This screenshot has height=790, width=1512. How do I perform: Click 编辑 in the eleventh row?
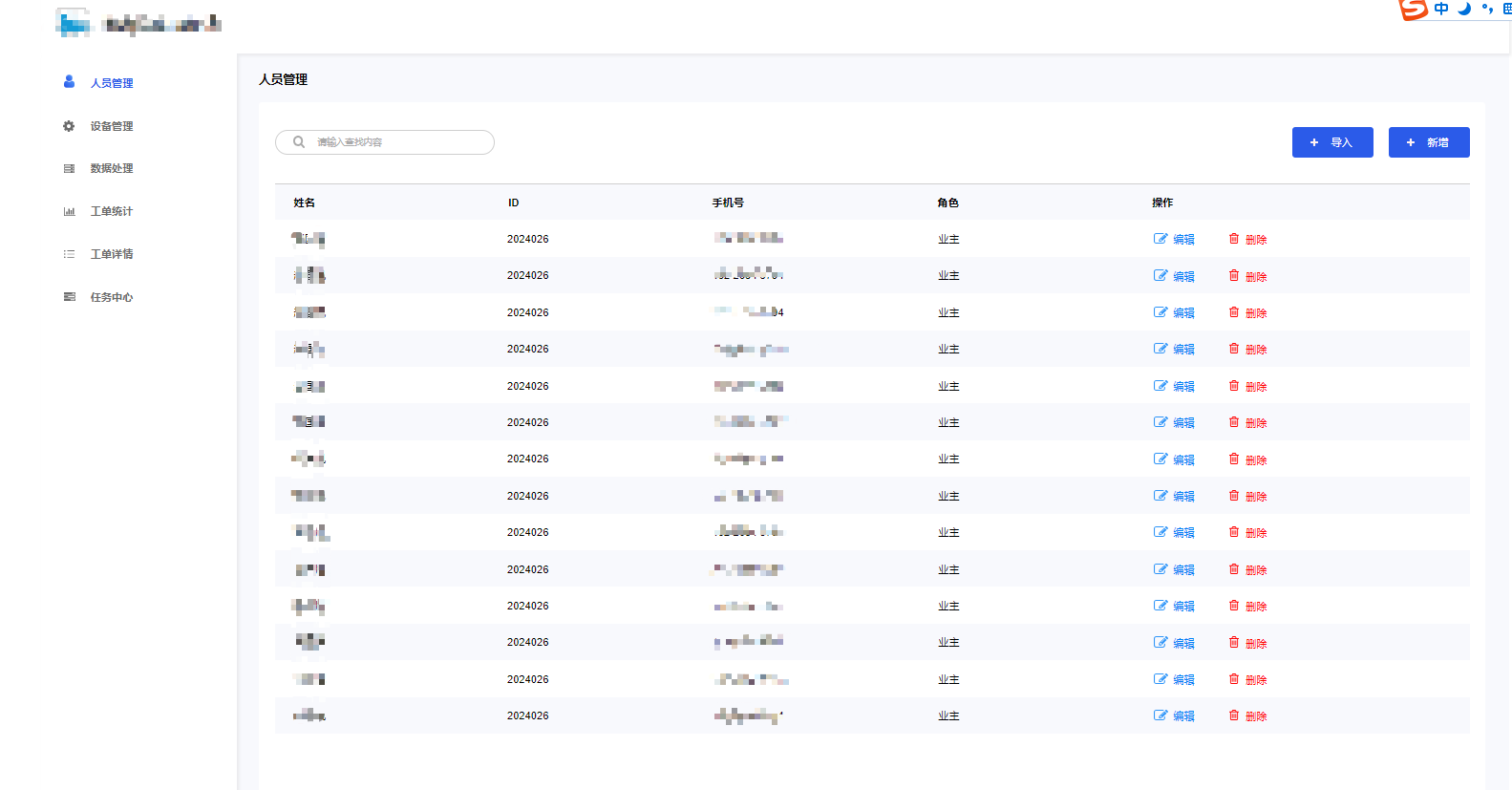(x=1183, y=607)
